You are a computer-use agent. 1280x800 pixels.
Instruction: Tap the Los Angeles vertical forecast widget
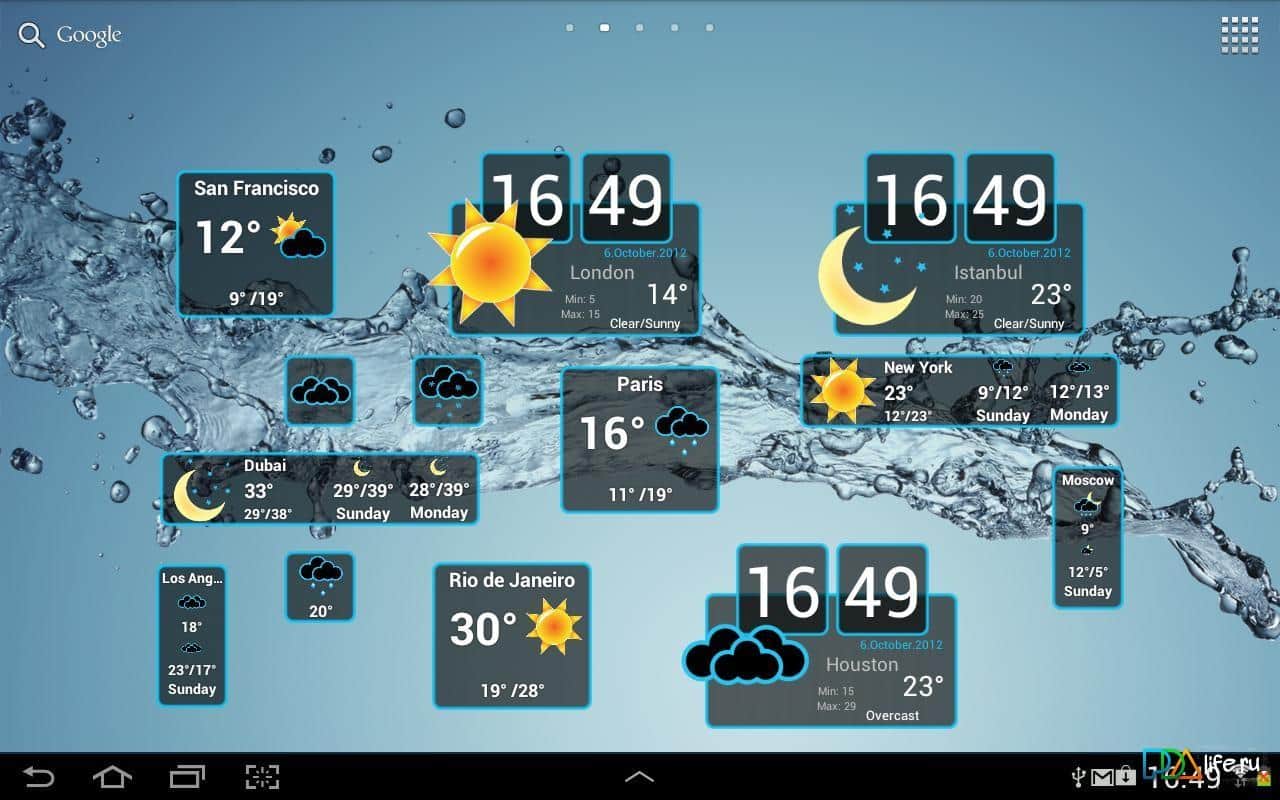[x=192, y=635]
